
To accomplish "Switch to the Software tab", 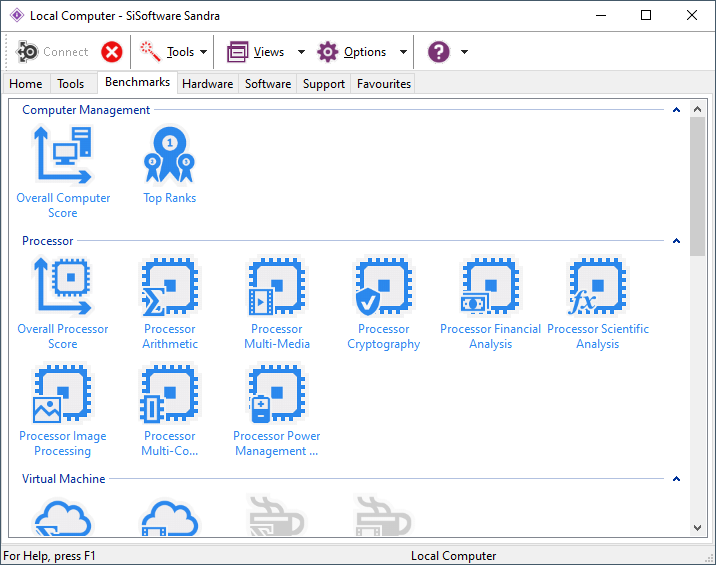I will (x=268, y=84).
